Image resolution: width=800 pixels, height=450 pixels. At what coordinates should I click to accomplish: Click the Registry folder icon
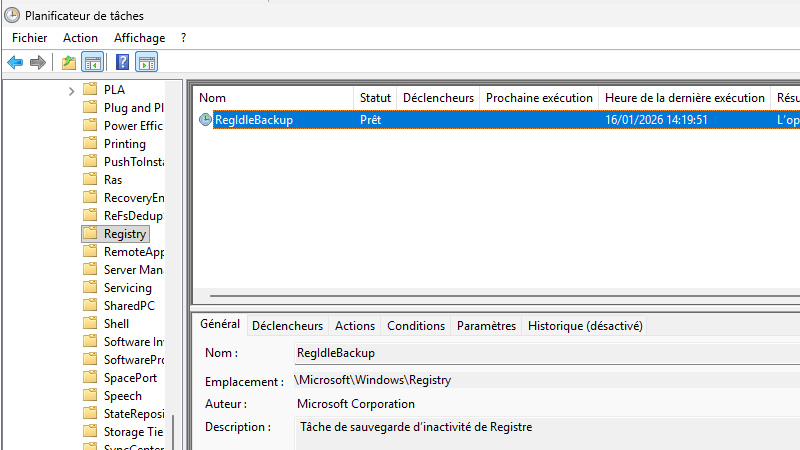90,233
